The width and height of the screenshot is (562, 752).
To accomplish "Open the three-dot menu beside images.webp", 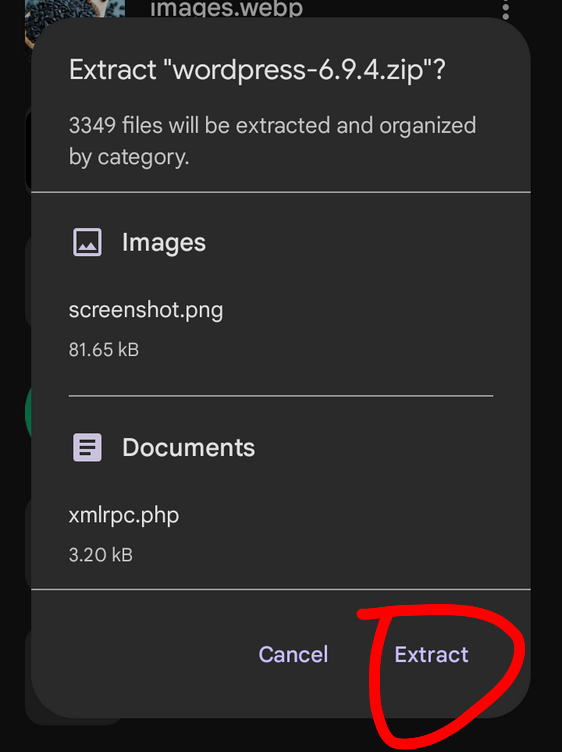I will click(505, 10).
